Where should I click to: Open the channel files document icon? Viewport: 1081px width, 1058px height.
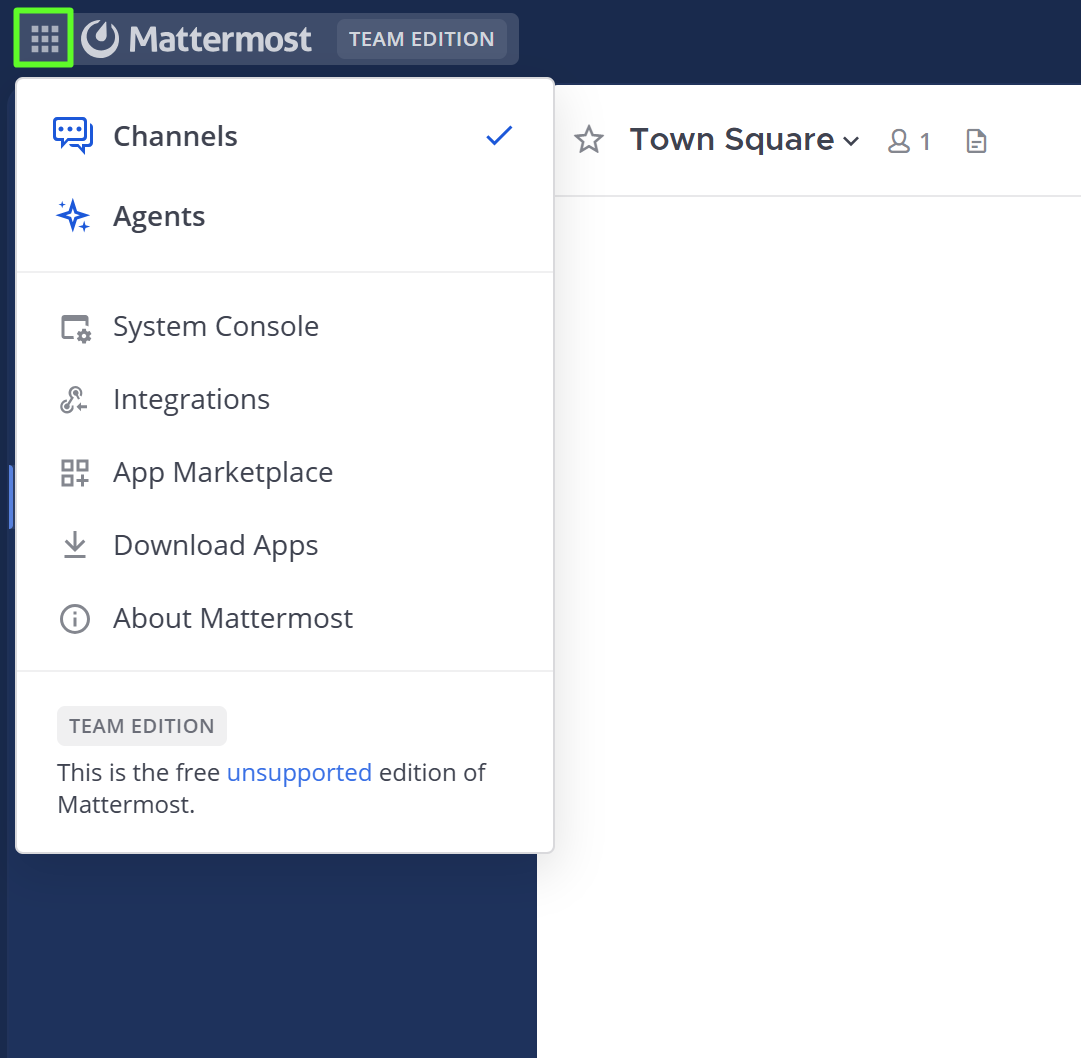coord(976,141)
